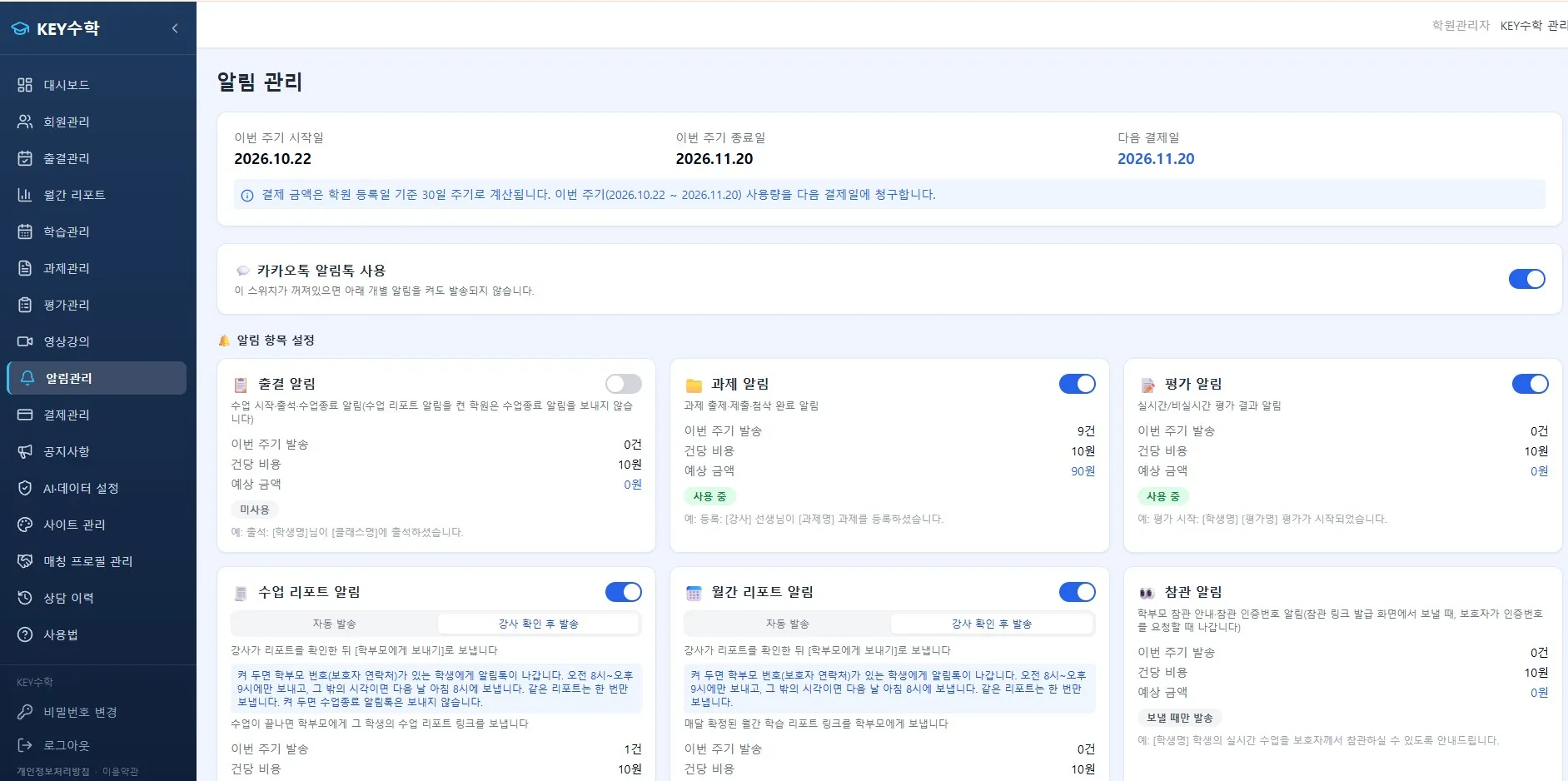Open the 개인정보처리방침 link
Image resolution: width=1568 pixels, height=781 pixels.
click(x=53, y=772)
